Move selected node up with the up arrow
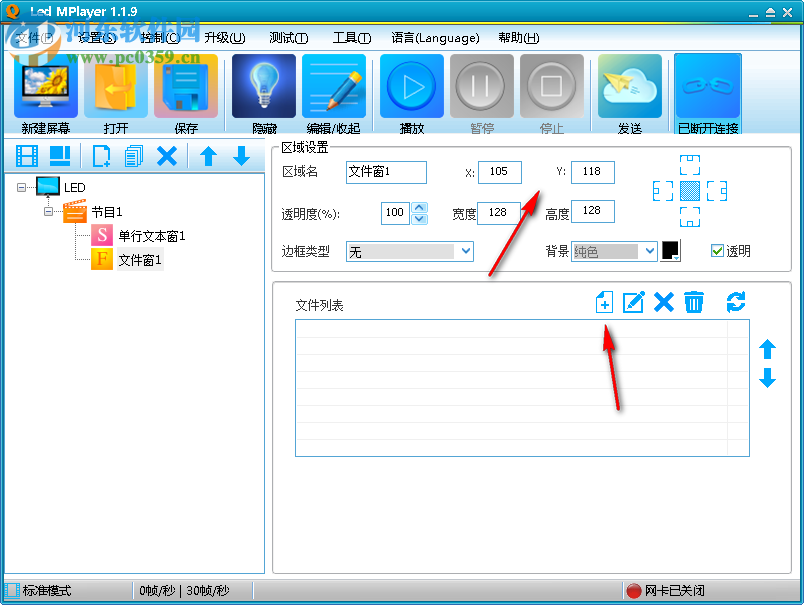Screen dimensions: 804x605 [x=208, y=156]
